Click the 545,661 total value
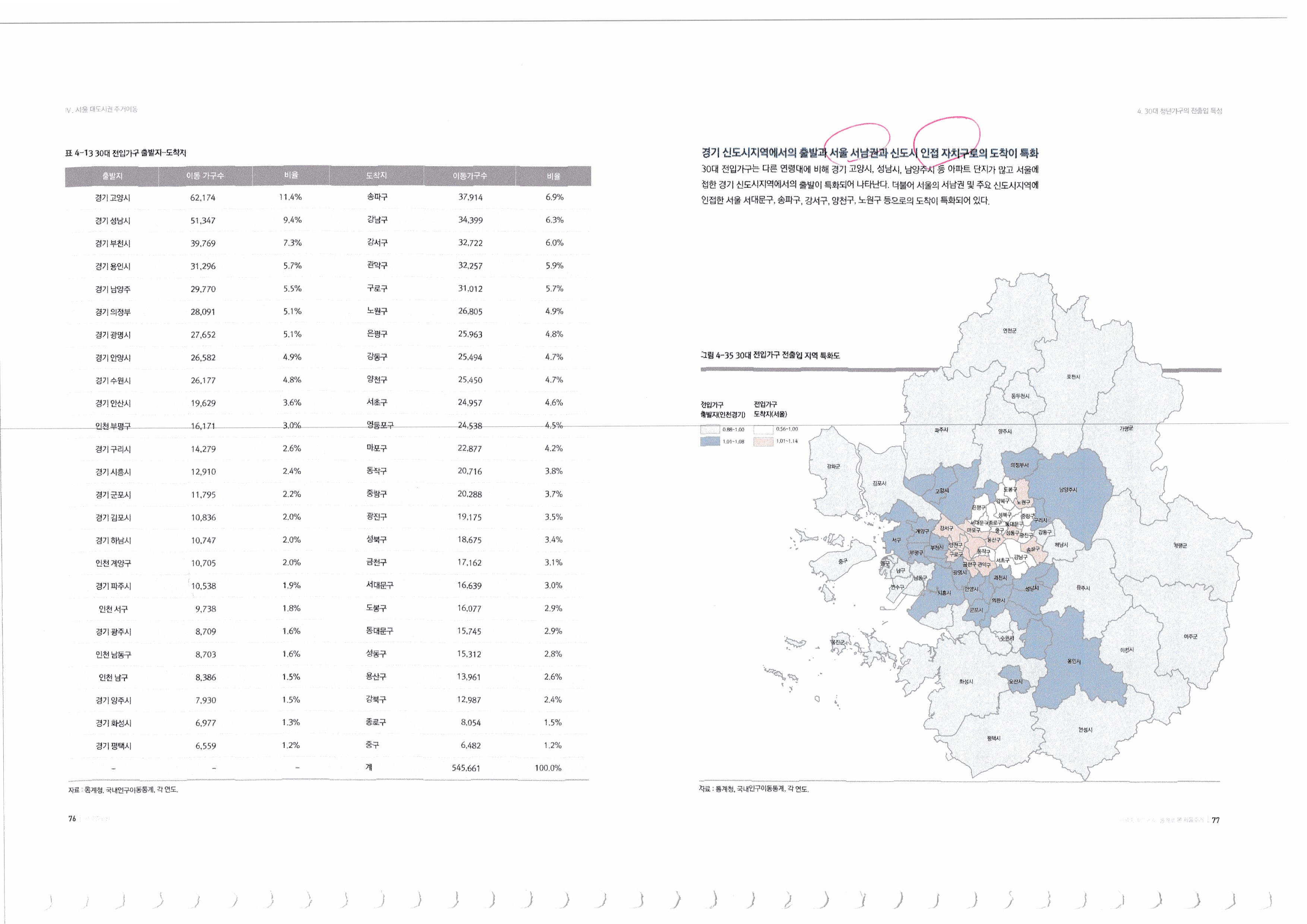 click(x=465, y=768)
